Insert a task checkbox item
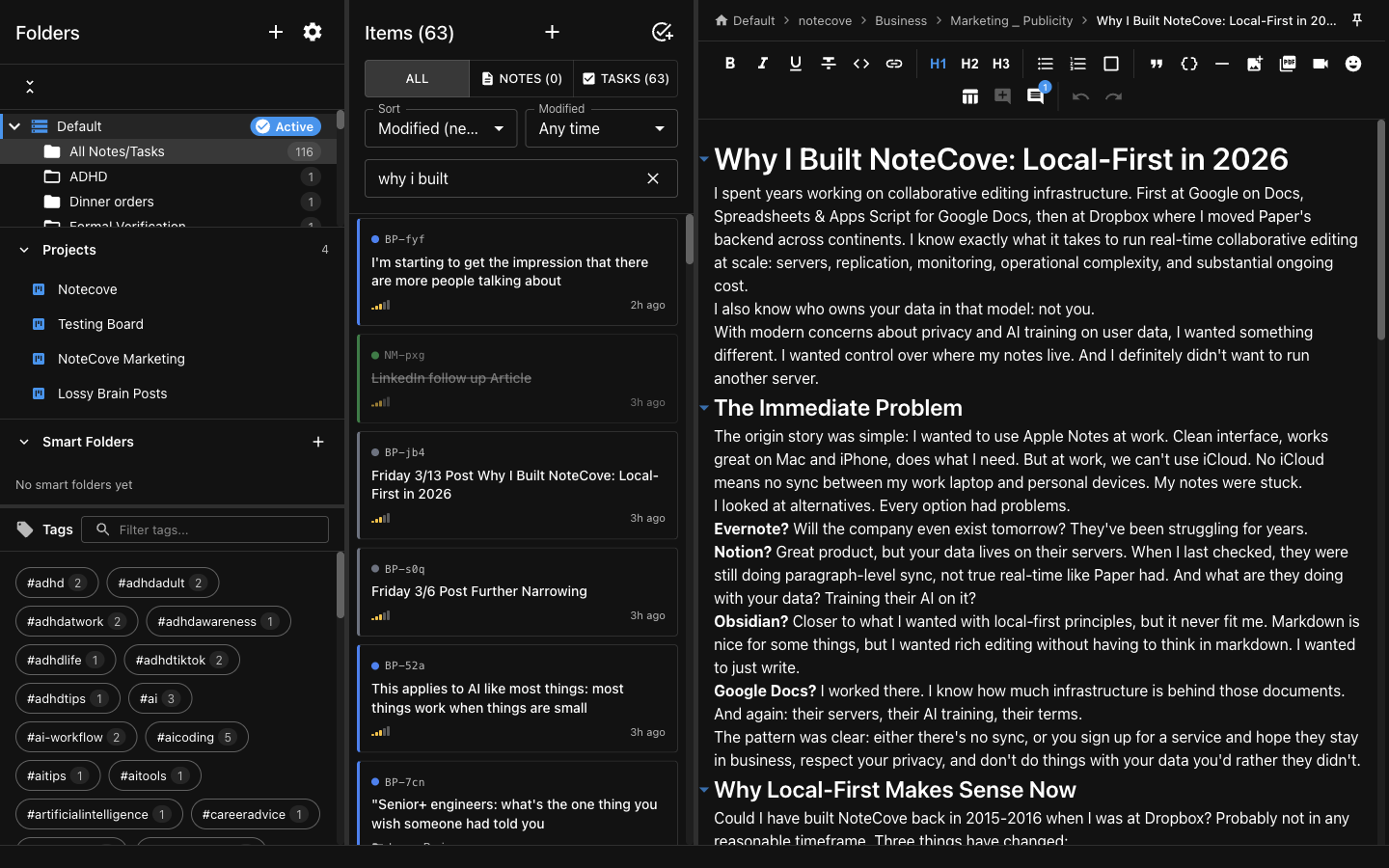 (1111, 64)
